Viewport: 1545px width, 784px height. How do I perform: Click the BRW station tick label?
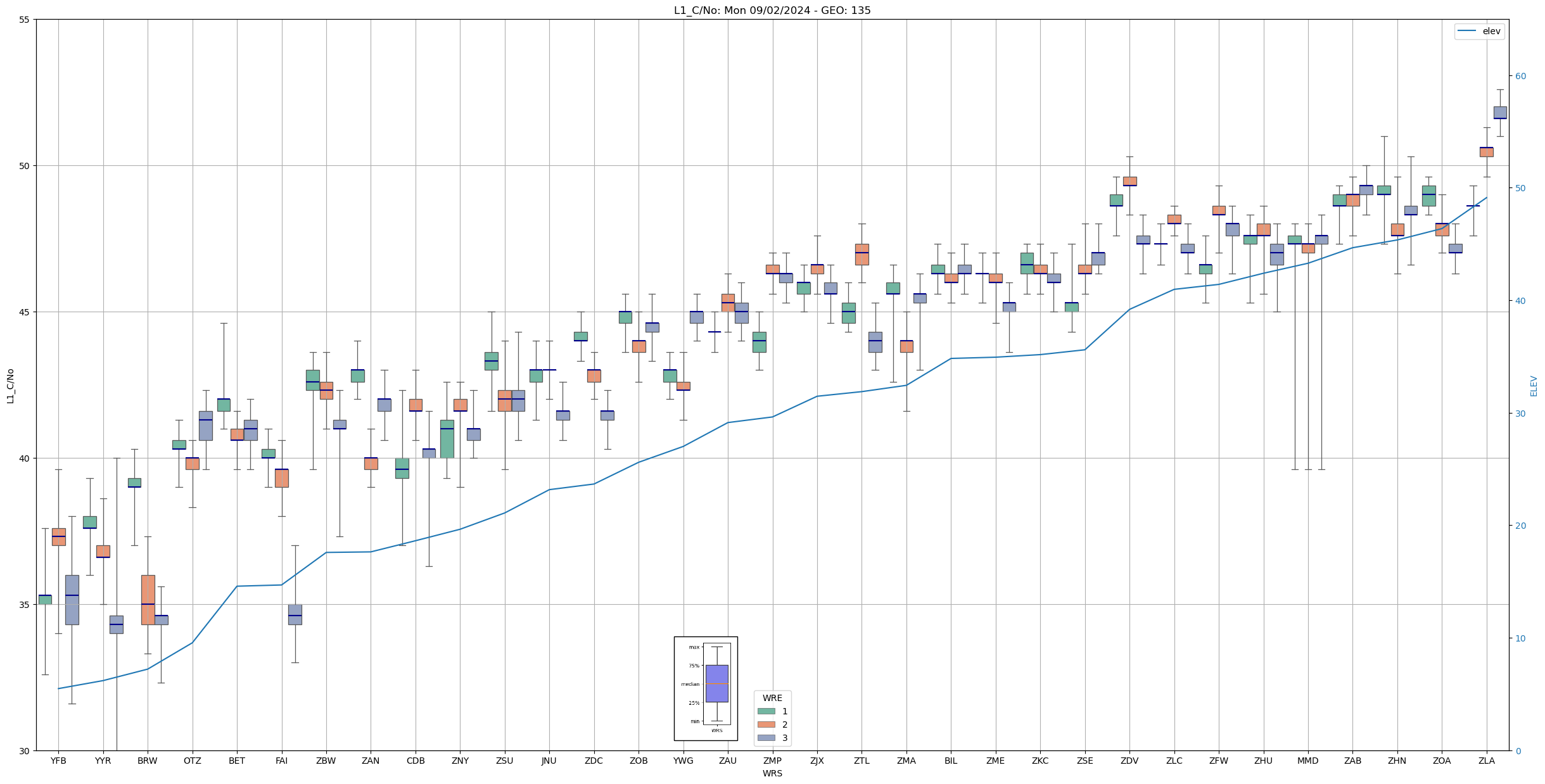[x=148, y=761]
